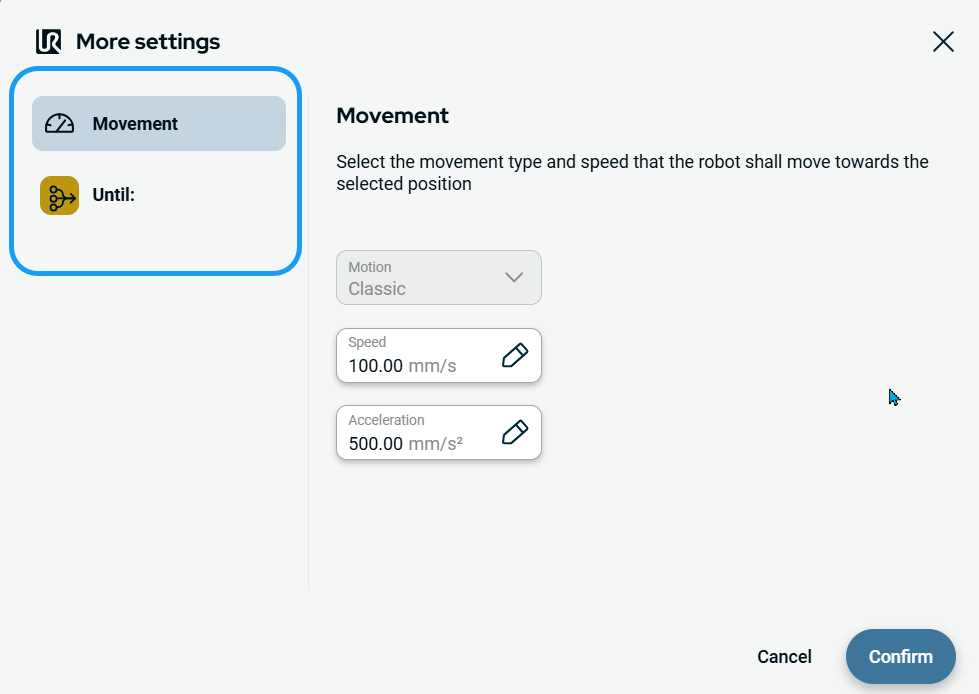Click the movement type description text
The height and width of the screenshot is (694, 979).
pyautogui.click(x=632, y=173)
